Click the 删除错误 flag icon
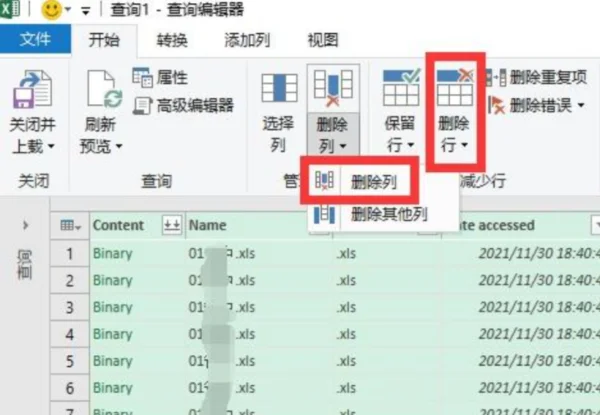The width and height of the screenshot is (600, 415). point(497,105)
